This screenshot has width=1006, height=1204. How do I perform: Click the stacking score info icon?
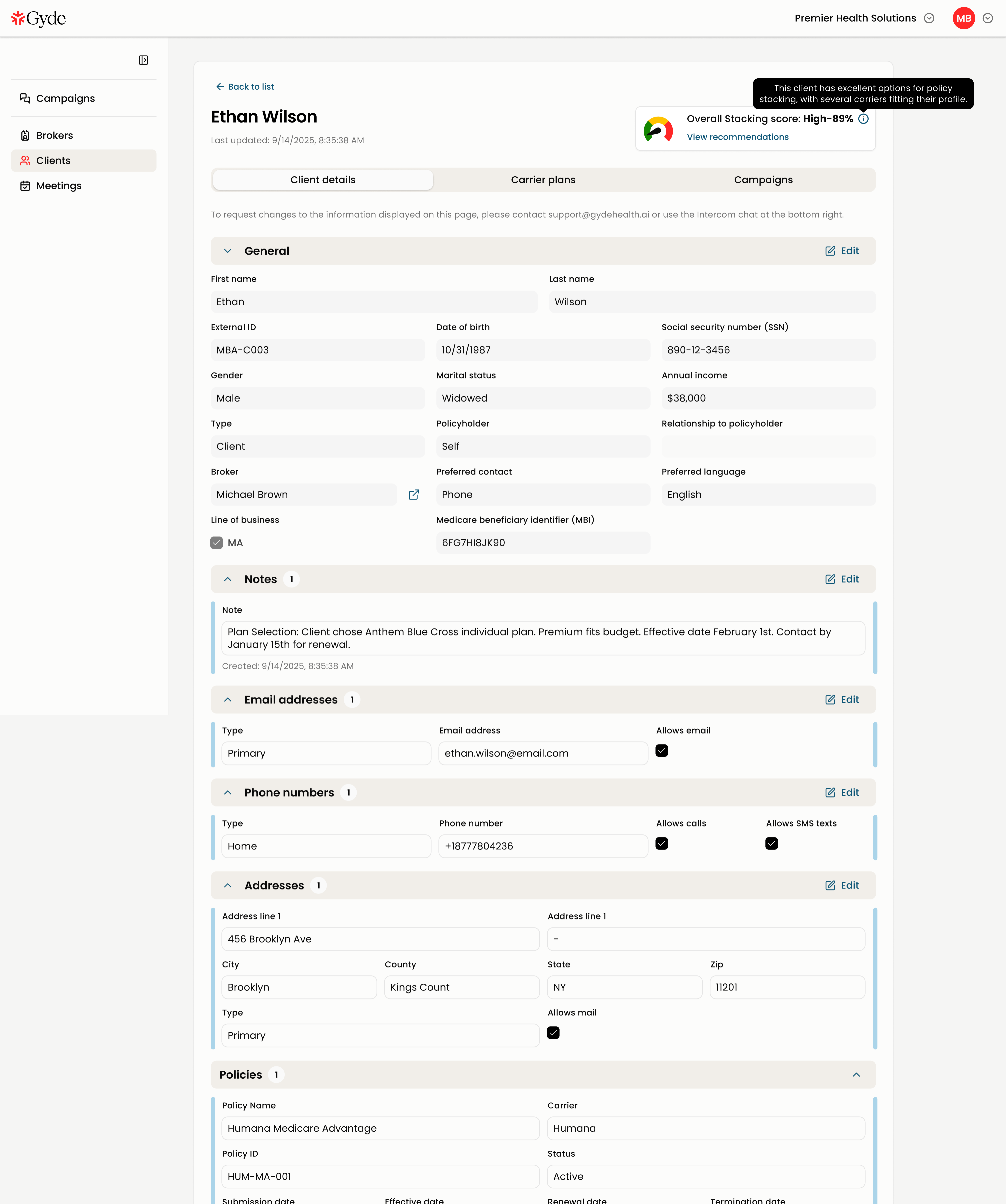pos(863,119)
